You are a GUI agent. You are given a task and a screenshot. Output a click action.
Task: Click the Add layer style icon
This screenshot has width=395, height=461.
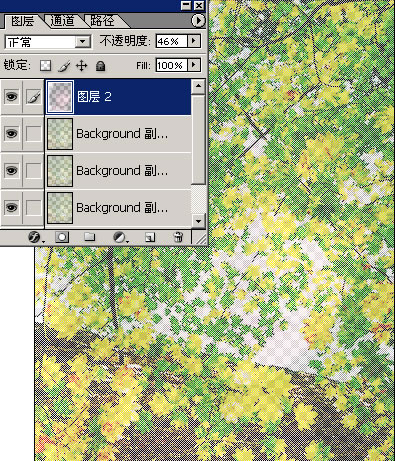[x=34, y=237]
